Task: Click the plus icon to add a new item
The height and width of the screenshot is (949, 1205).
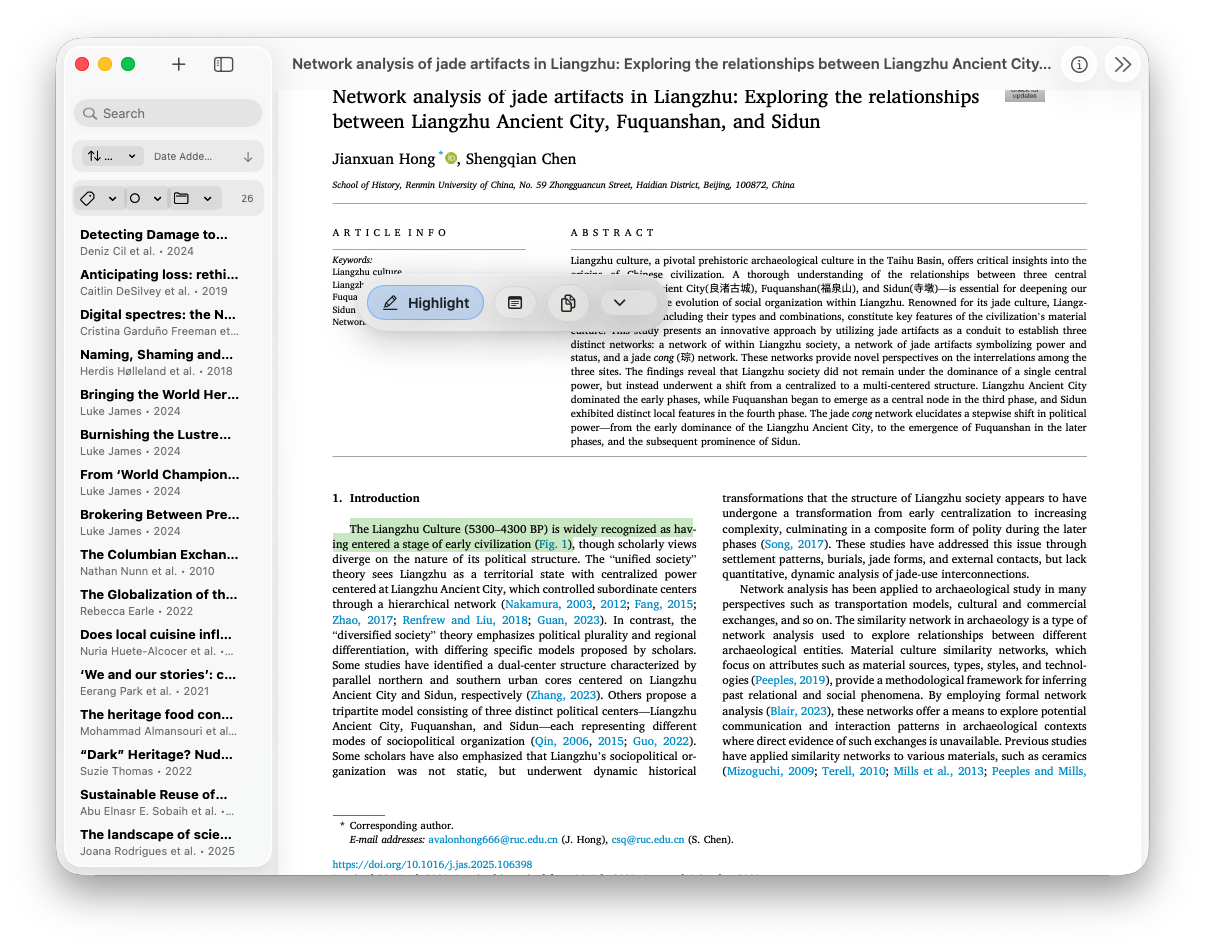Action: pos(179,64)
